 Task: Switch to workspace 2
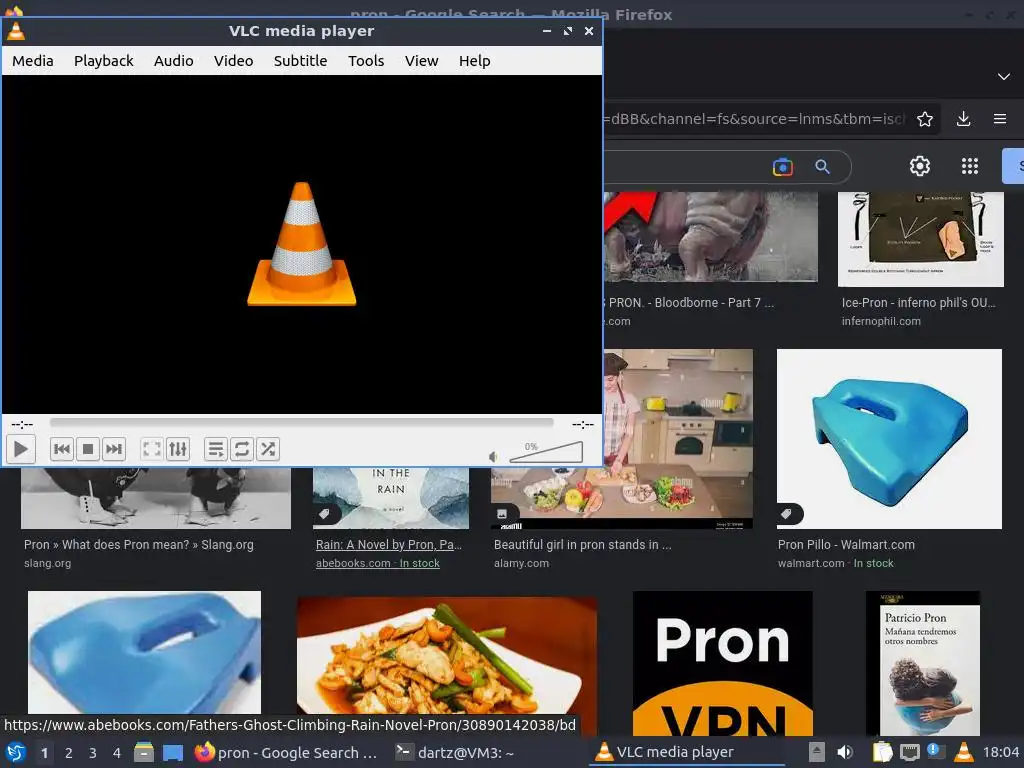pyautogui.click(x=69, y=753)
